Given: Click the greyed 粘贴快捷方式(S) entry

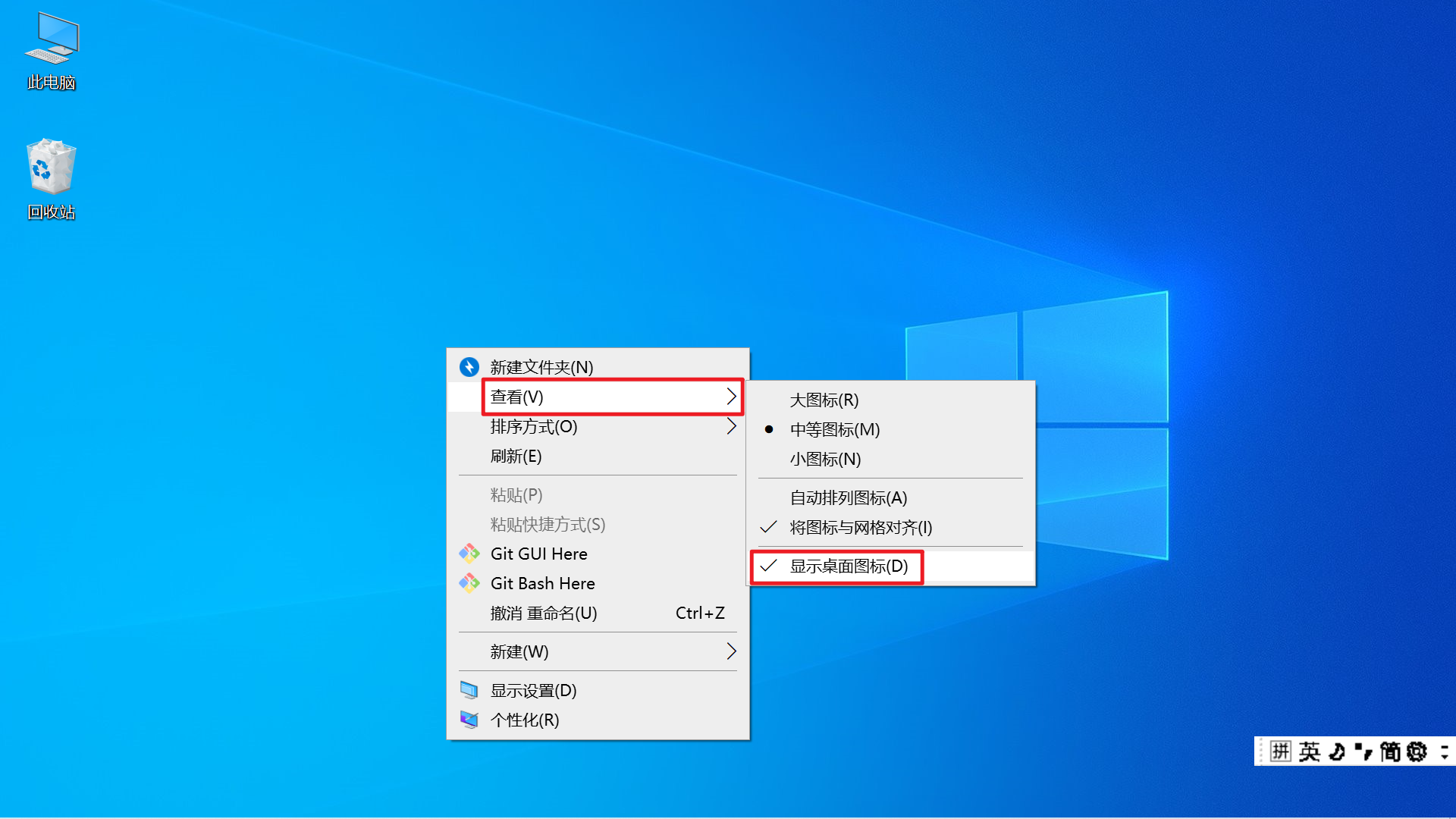Looking at the screenshot, I should tap(598, 524).
